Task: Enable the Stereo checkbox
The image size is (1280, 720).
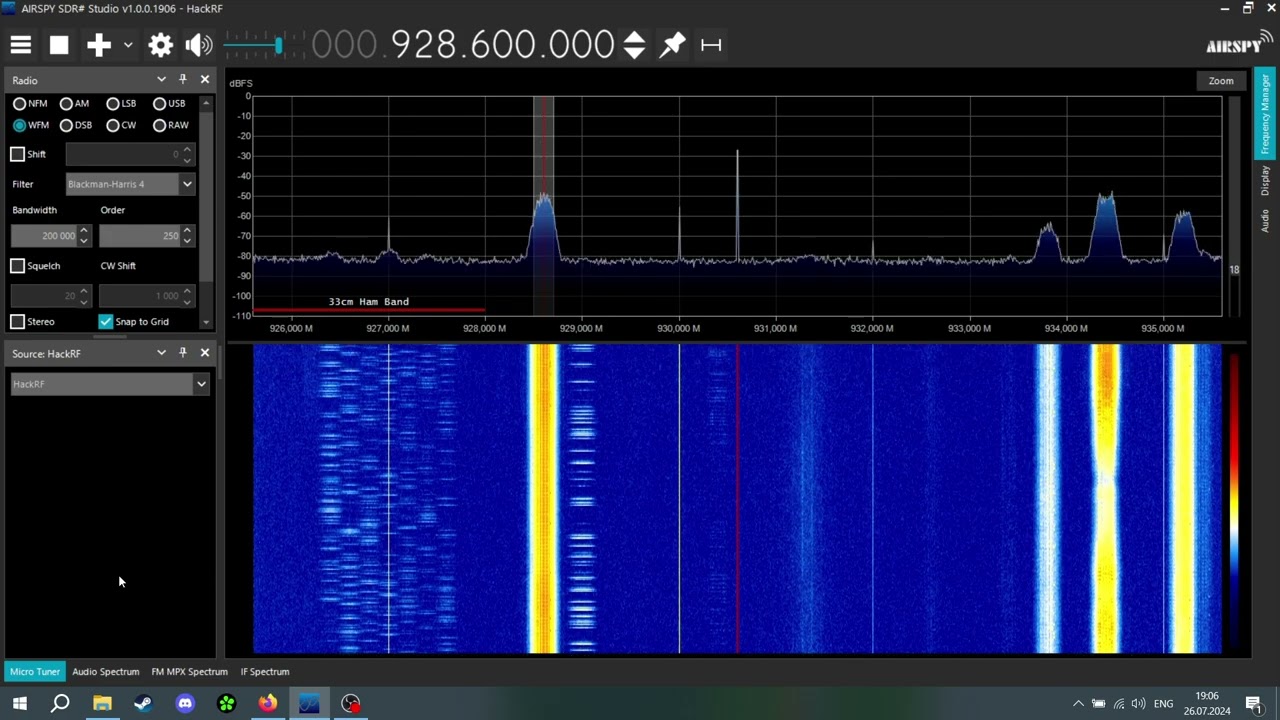Action: point(17,322)
